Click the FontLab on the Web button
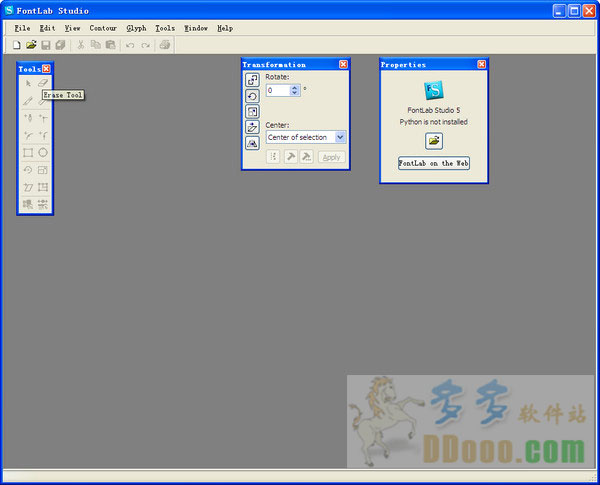 (434, 163)
